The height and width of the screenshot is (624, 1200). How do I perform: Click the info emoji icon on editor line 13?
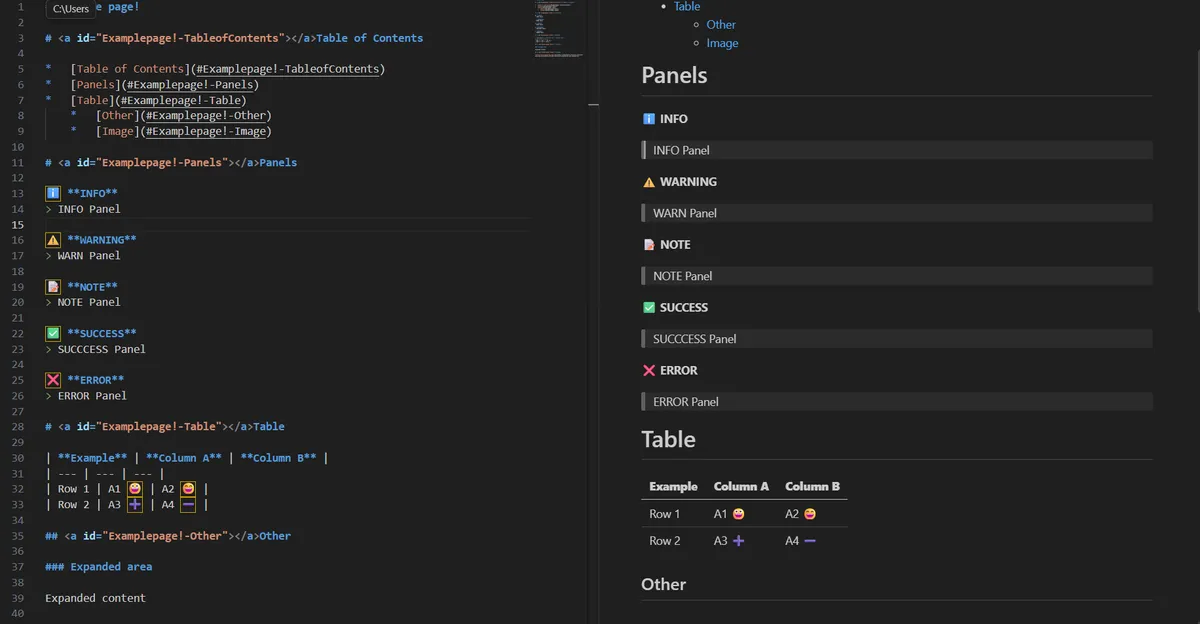click(53, 193)
